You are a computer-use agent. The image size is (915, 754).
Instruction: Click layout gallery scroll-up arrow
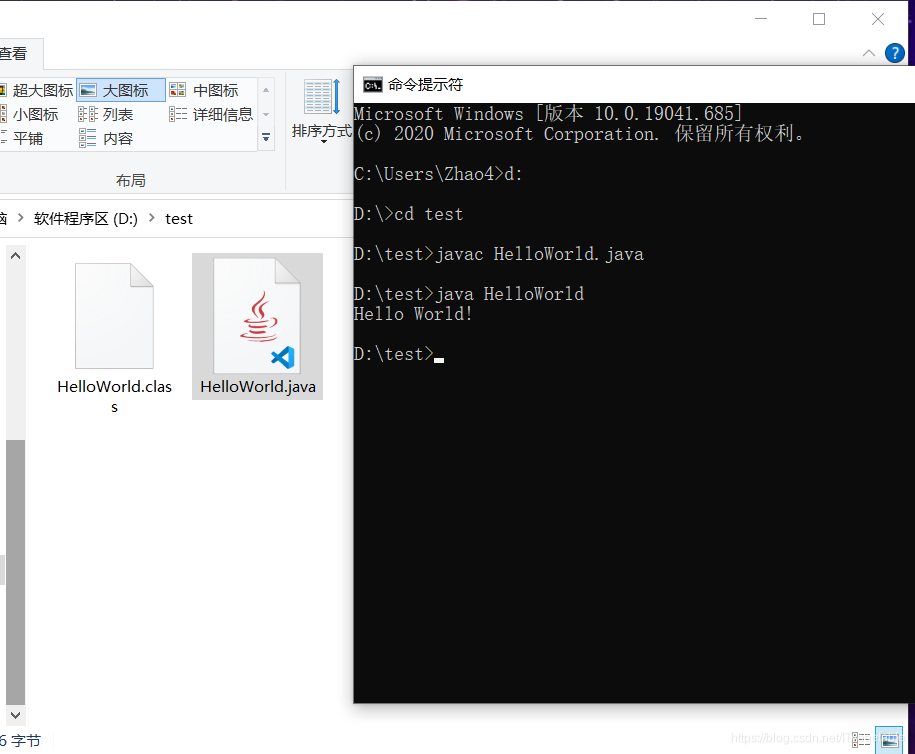[x=266, y=90]
